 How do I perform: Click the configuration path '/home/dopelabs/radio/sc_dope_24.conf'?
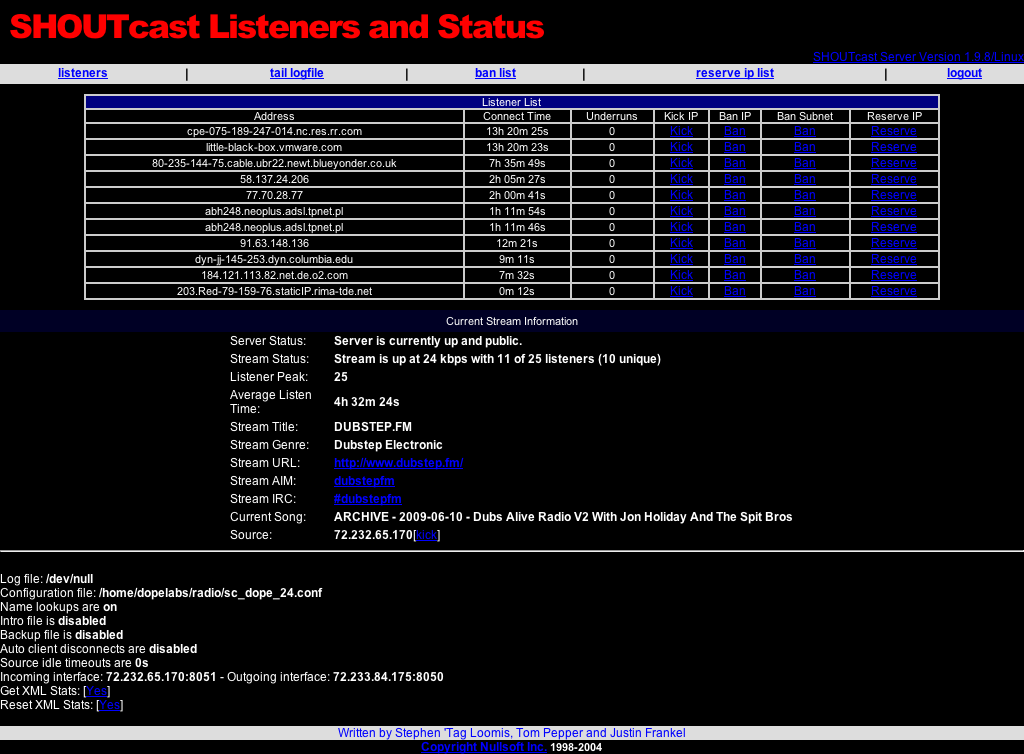pos(210,593)
